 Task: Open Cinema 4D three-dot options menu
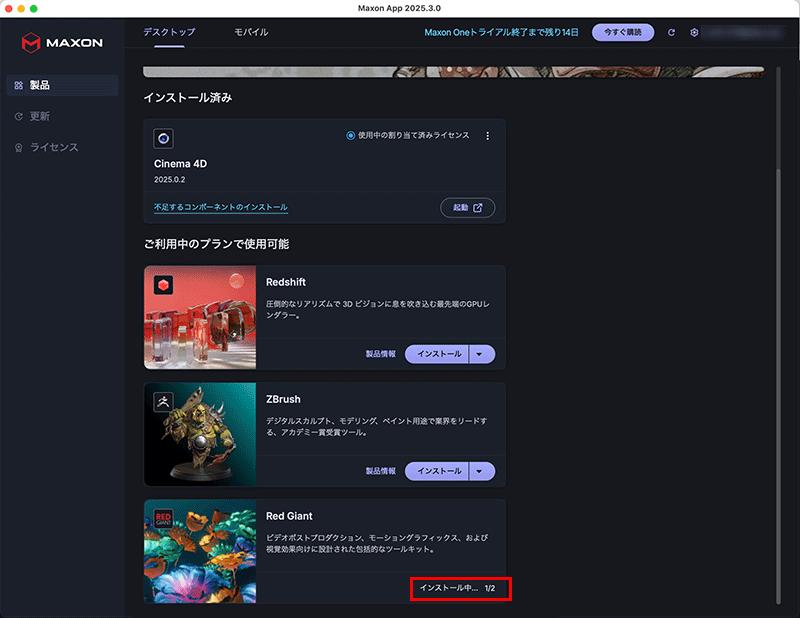pos(487,136)
